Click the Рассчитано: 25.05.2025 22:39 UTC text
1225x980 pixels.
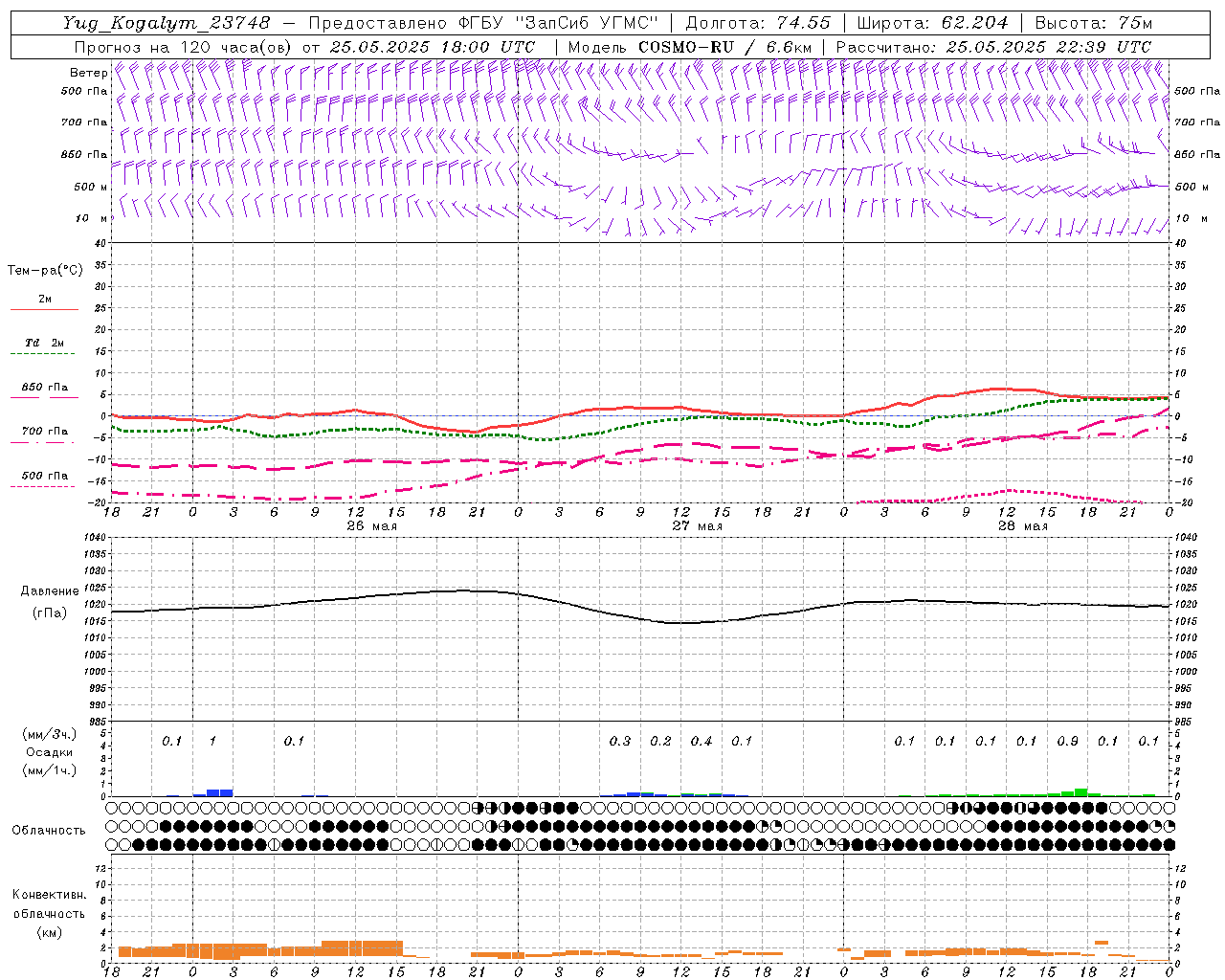[993, 47]
